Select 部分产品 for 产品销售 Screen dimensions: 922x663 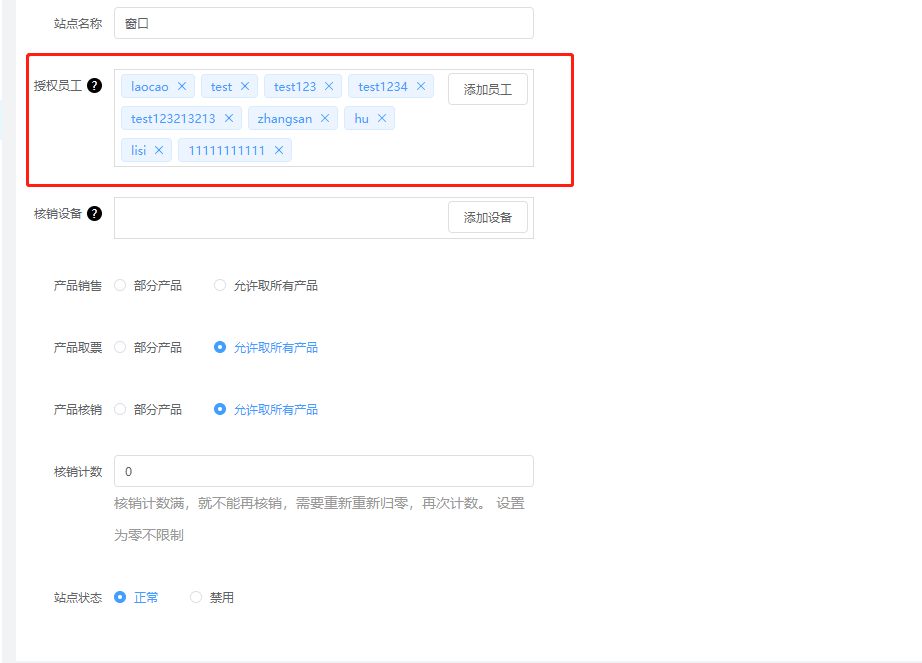point(121,286)
